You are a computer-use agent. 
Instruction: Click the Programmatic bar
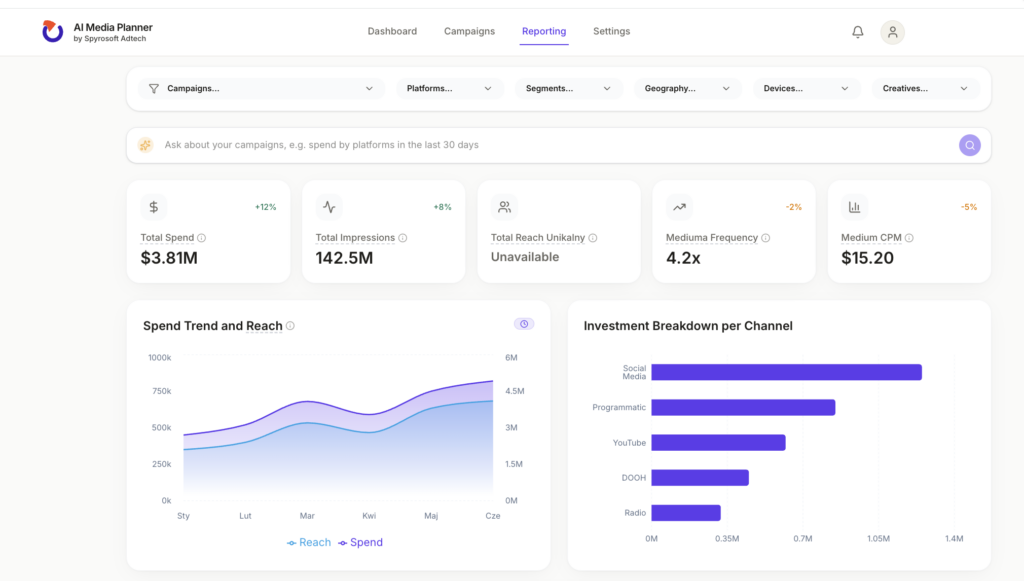click(743, 407)
